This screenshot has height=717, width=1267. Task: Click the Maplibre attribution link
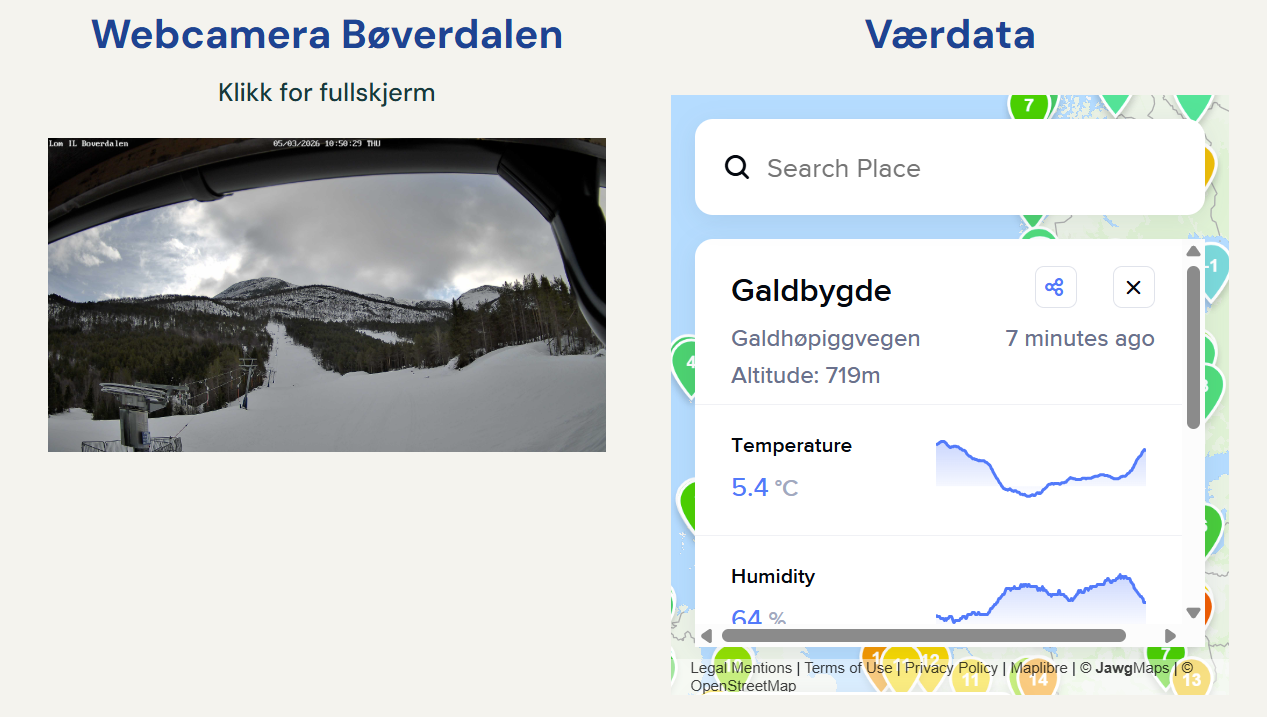(1038, 668)
